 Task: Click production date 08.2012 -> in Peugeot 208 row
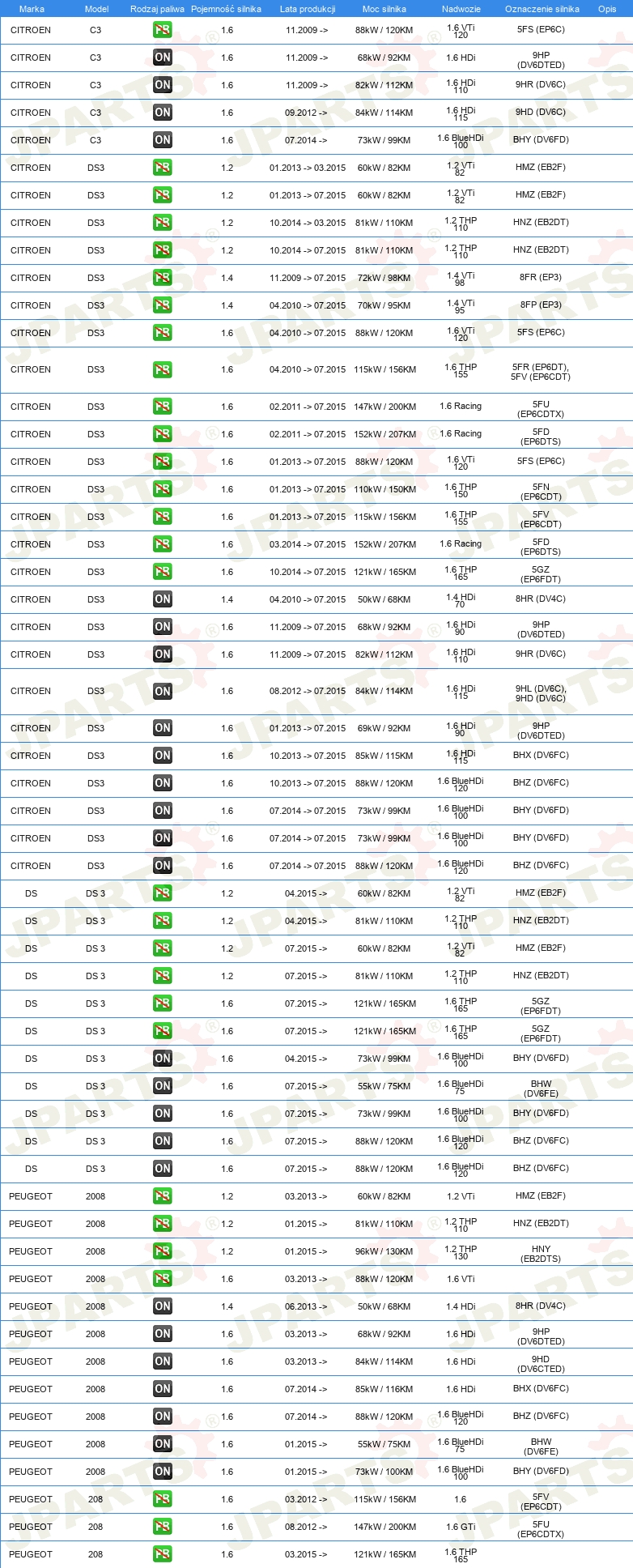306,1527
